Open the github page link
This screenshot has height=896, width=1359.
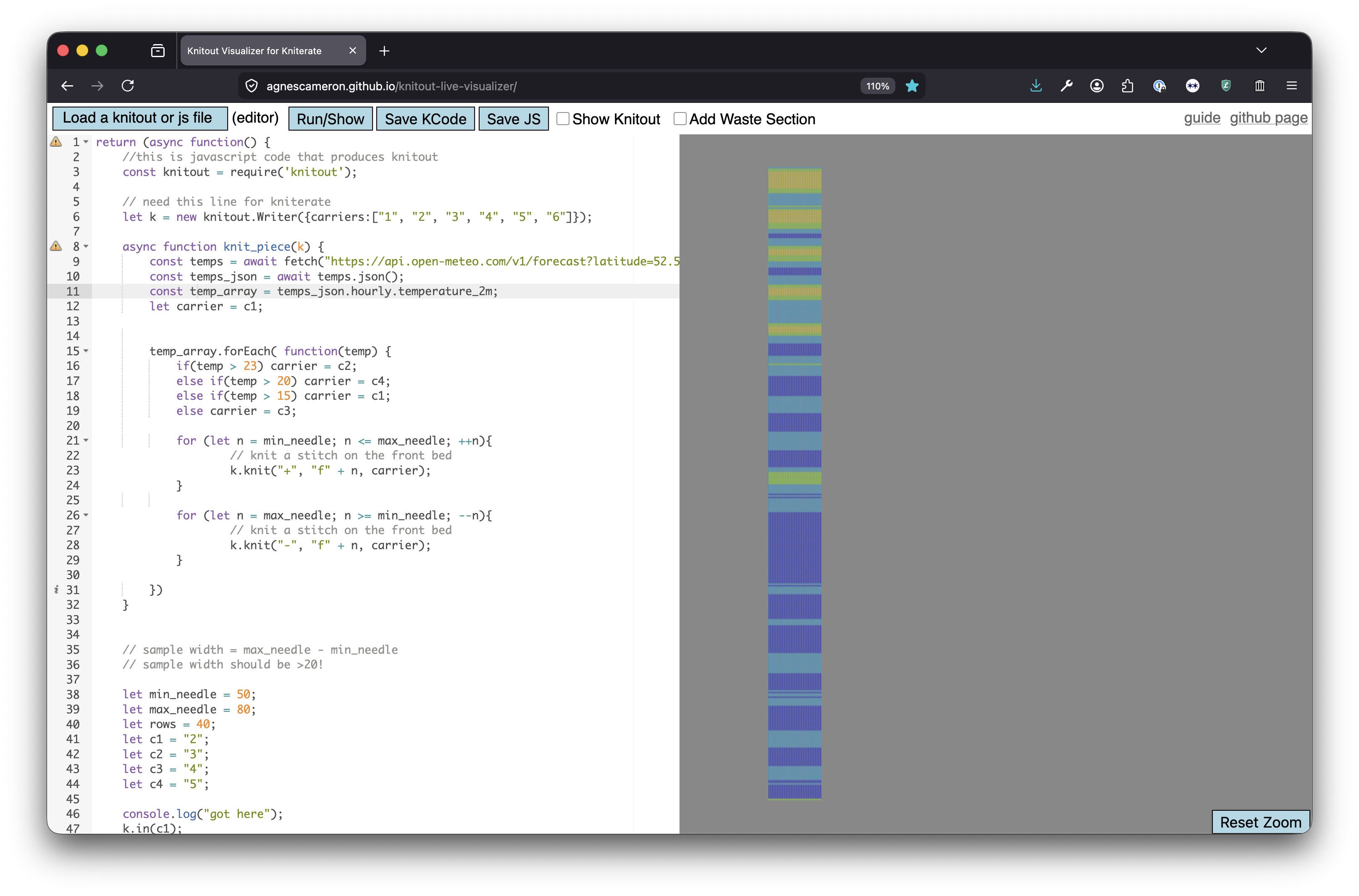(x=1269, y=118)
